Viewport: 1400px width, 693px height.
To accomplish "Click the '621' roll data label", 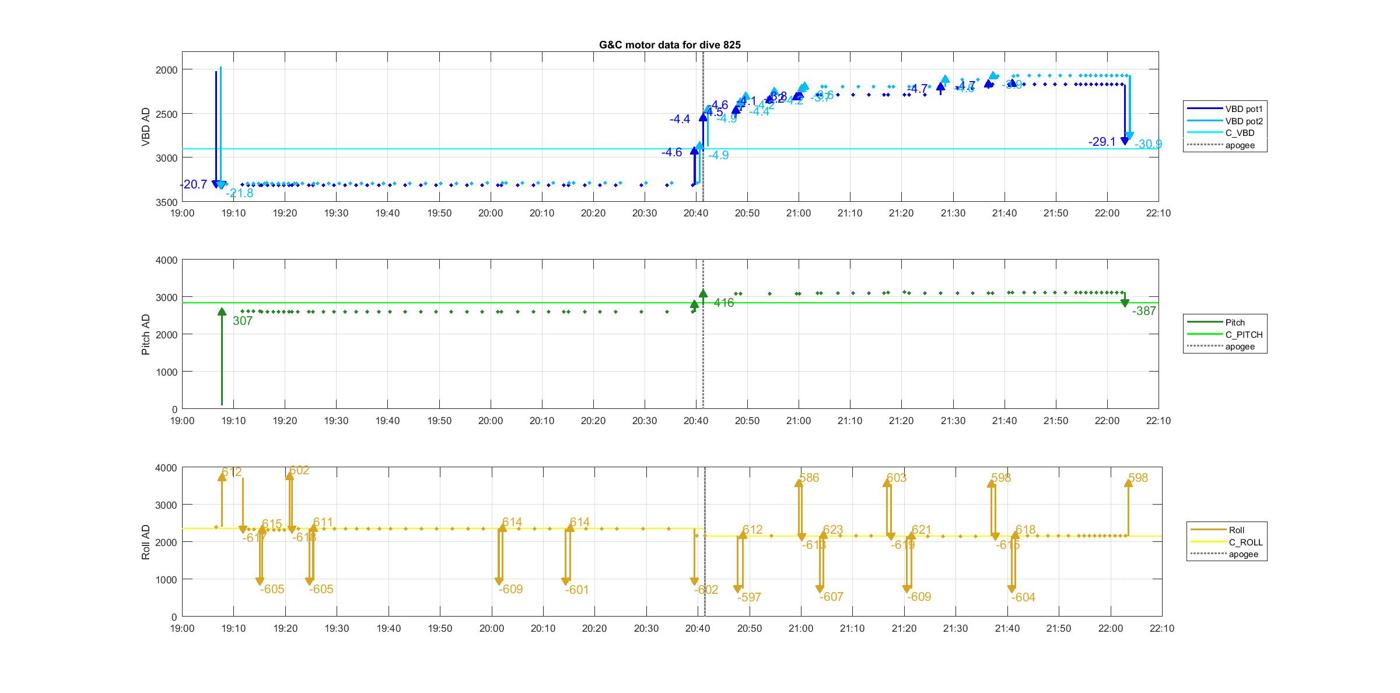I will click(x=921, y=530).
